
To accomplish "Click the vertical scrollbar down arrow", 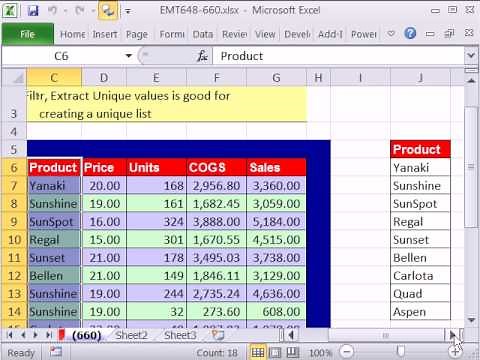I will pos(471,320).
